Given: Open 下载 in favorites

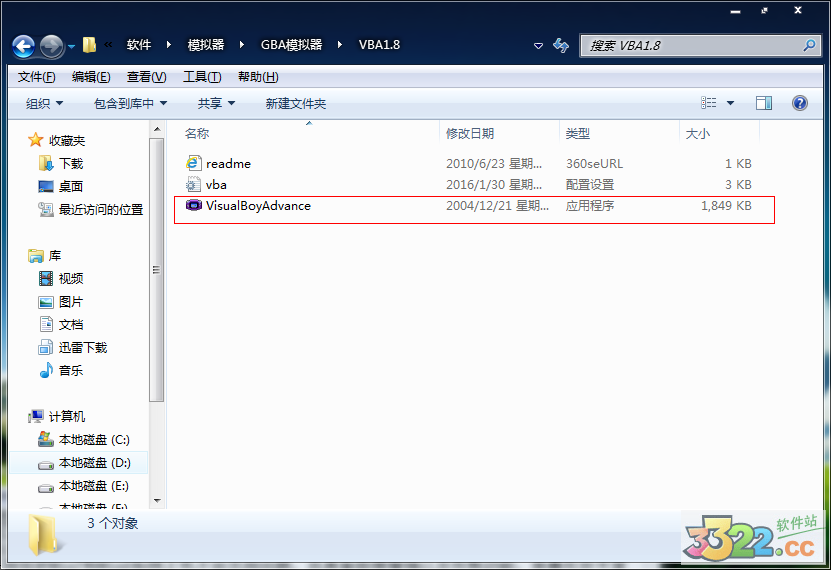Looking at the screenshot, I should point(71,164).
